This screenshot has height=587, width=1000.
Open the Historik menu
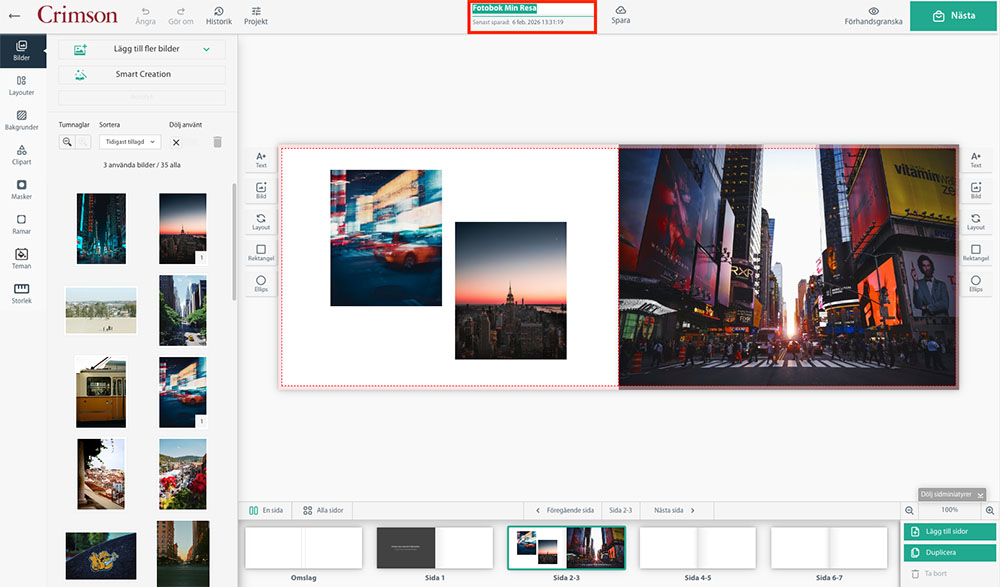218,15
